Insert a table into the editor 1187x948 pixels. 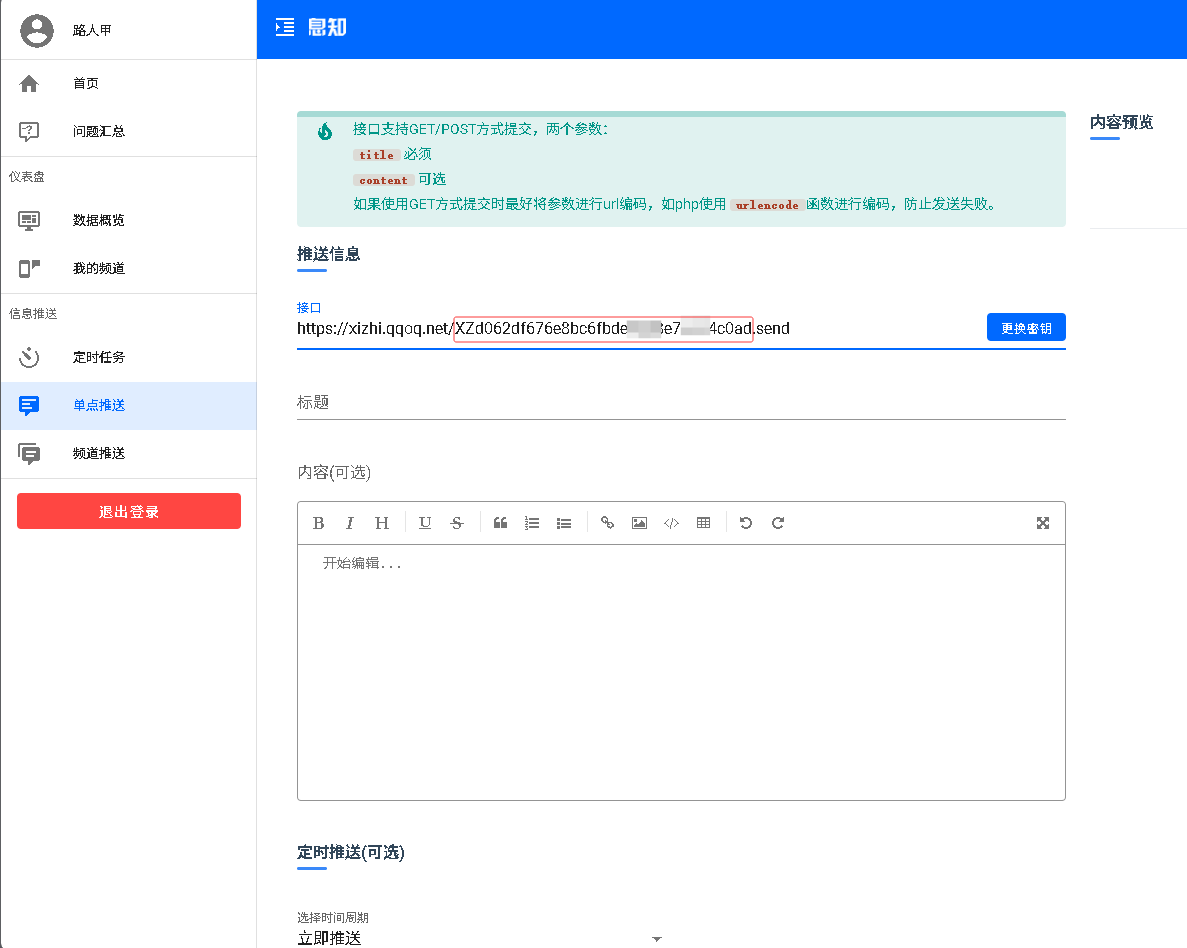pyautogui.click(x=703, y=523)
